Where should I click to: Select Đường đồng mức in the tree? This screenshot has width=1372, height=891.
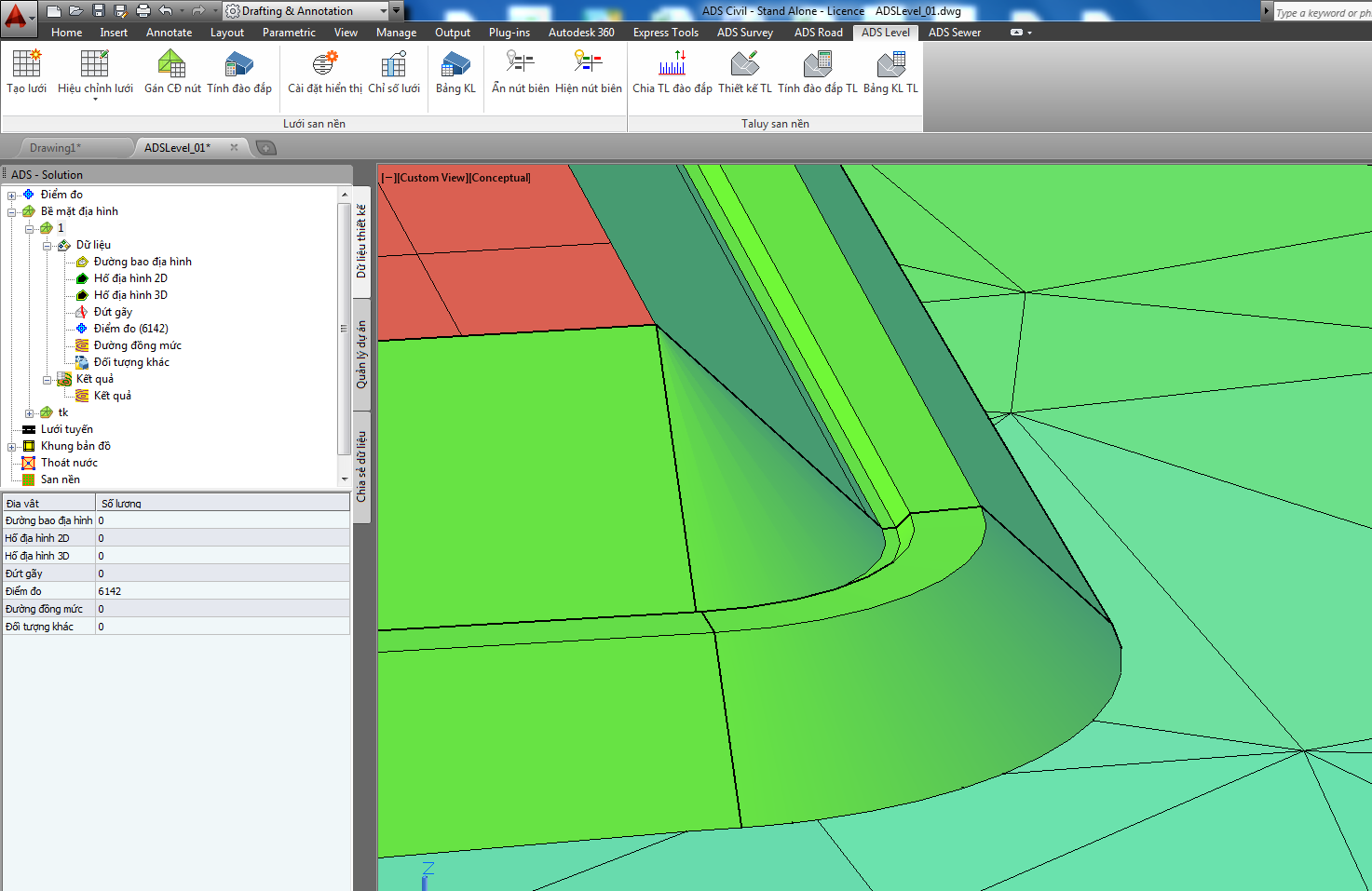(137, 345)
